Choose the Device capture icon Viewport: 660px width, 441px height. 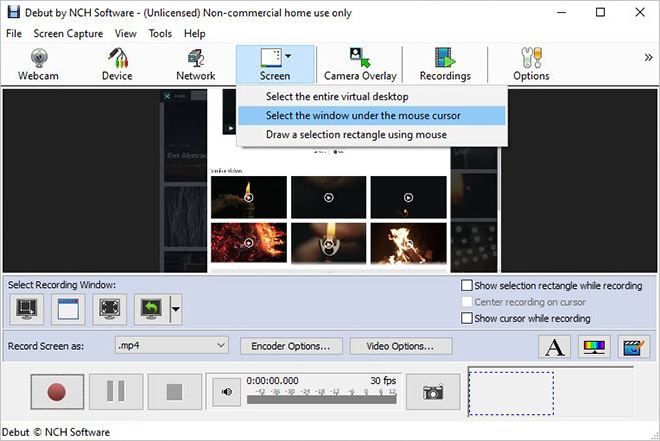point(117,64)
